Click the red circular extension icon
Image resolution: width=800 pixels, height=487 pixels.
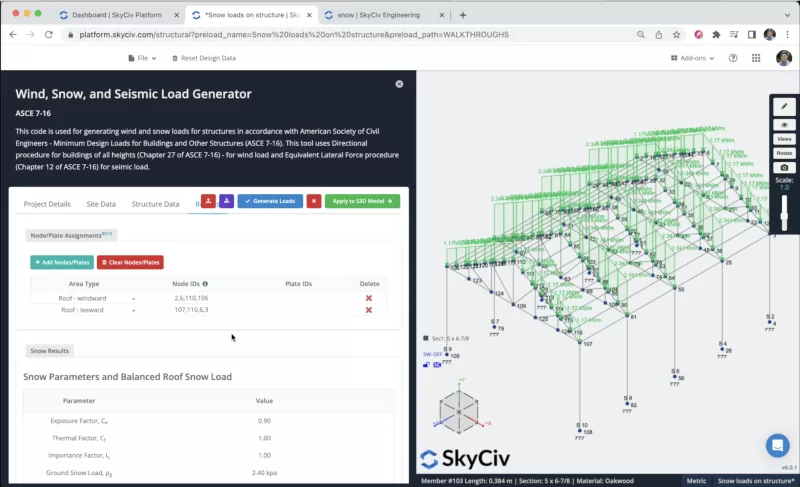click(698, 35)
